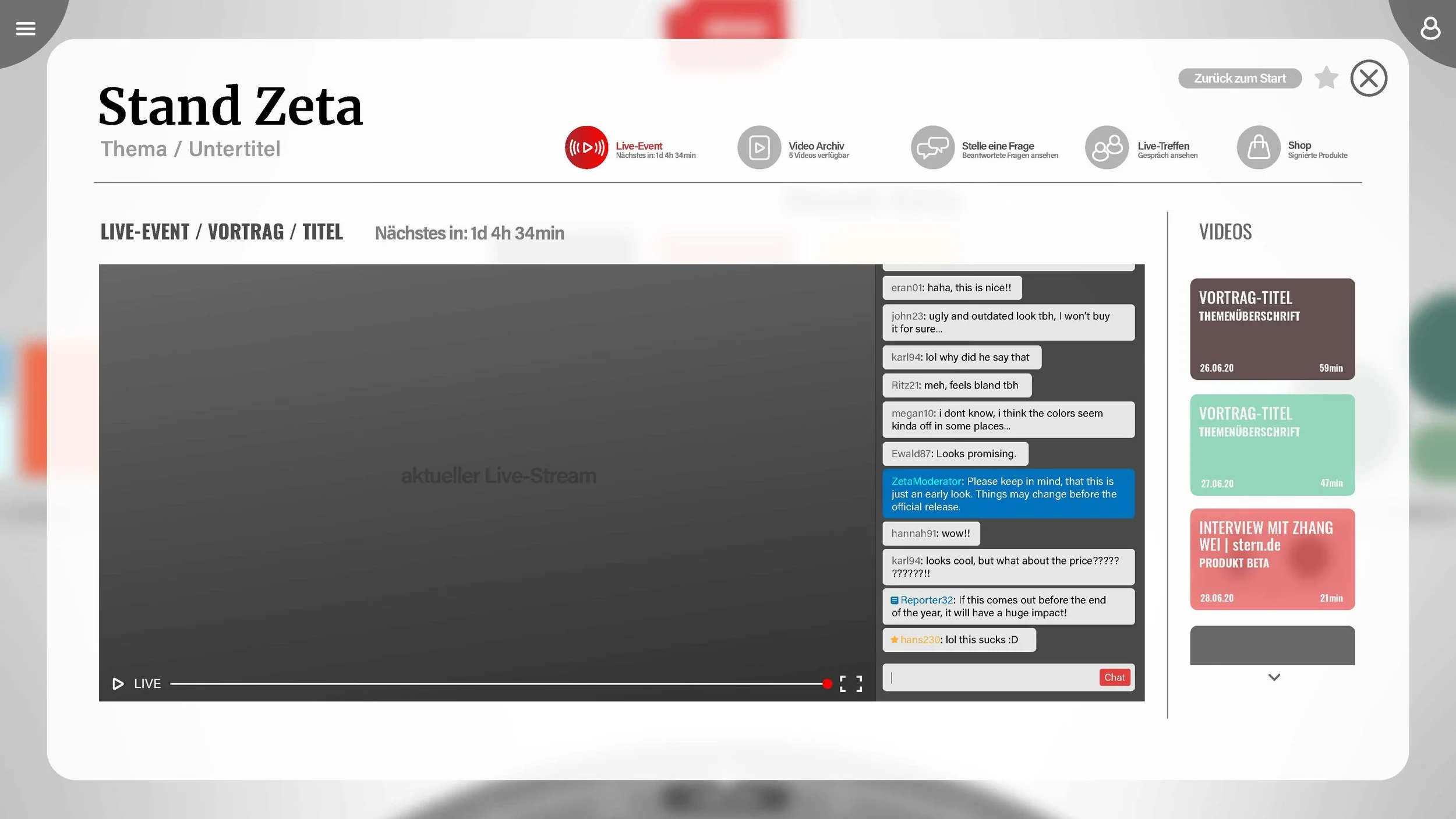
Task: Open the hamburger menu icon
Action: (x=26, y=29)
